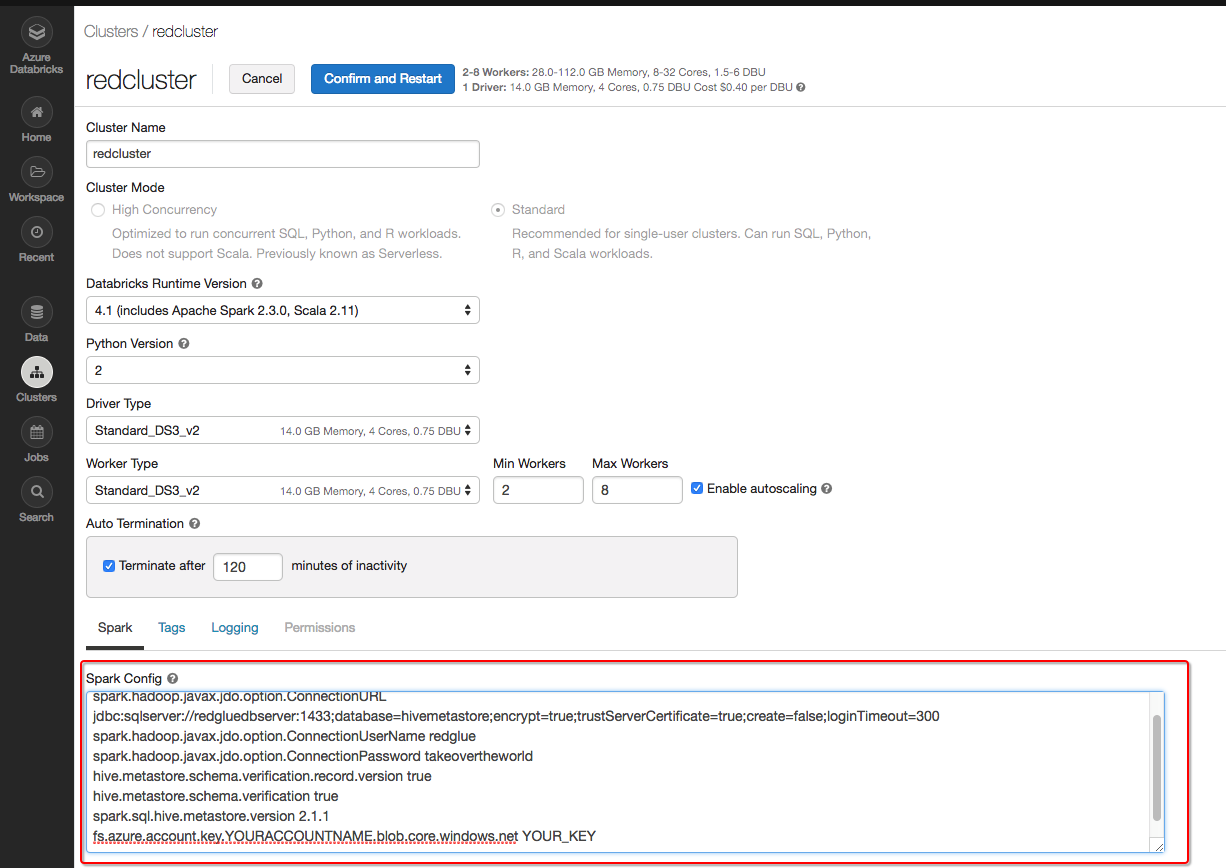This screenshot has height=868, width=1226.
Task: Click the hive.metastore.schema.verification true line
Action: [215, 796]
